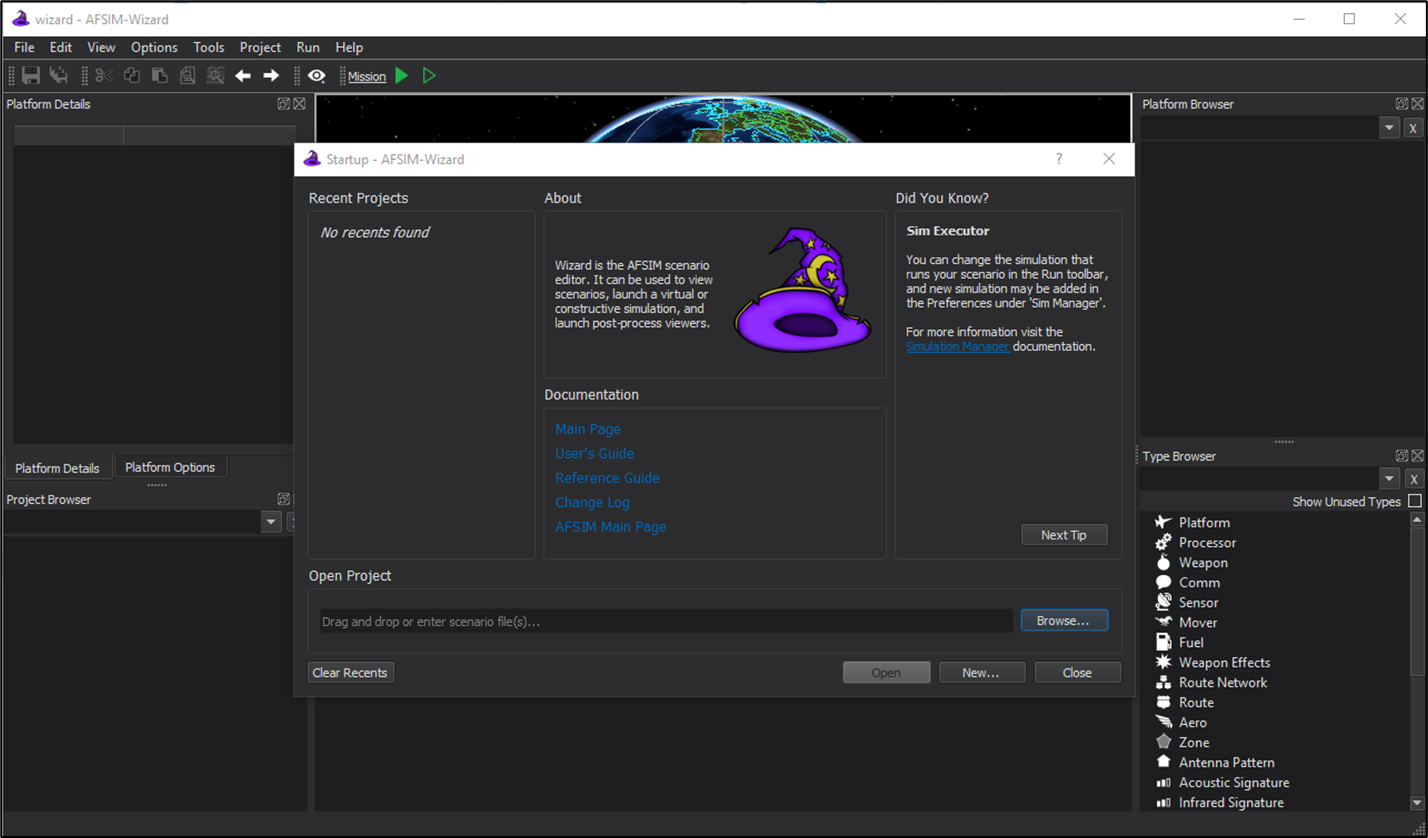Clear the Type Browser filter with X
The image size is (1428, 838).
[x=1413, y=479]
